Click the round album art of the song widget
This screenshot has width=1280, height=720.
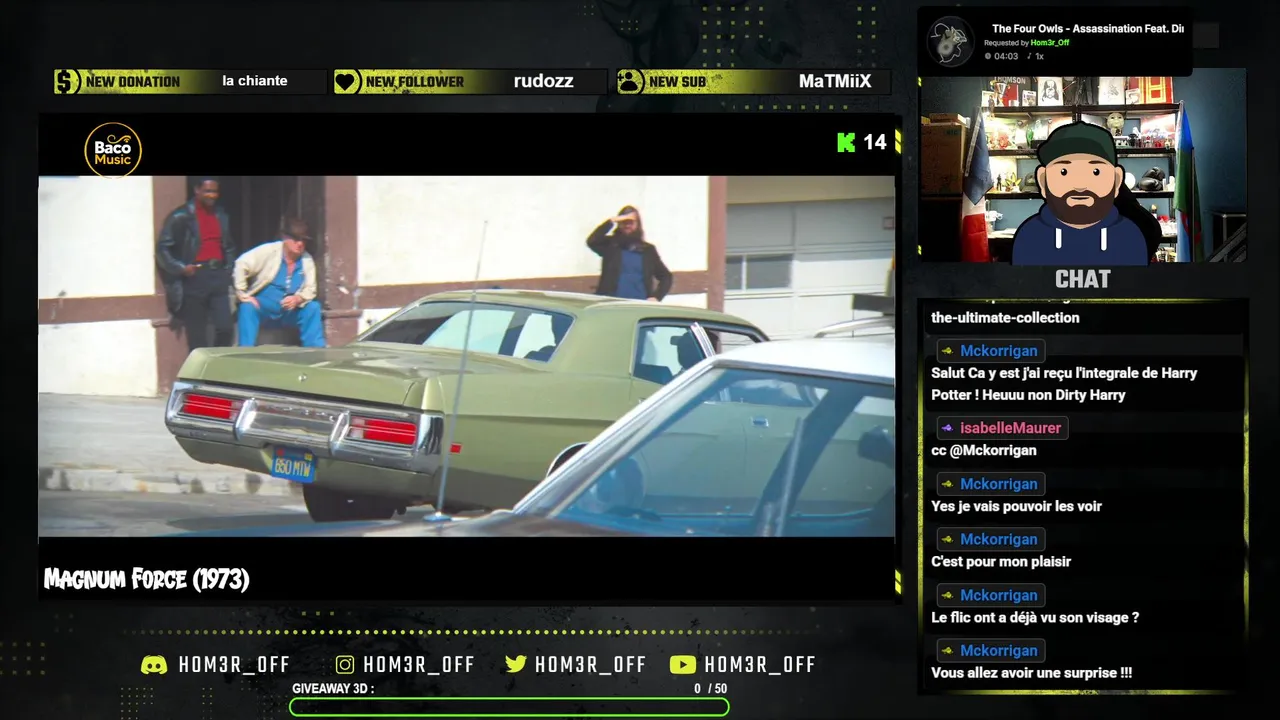pos(950,42)
